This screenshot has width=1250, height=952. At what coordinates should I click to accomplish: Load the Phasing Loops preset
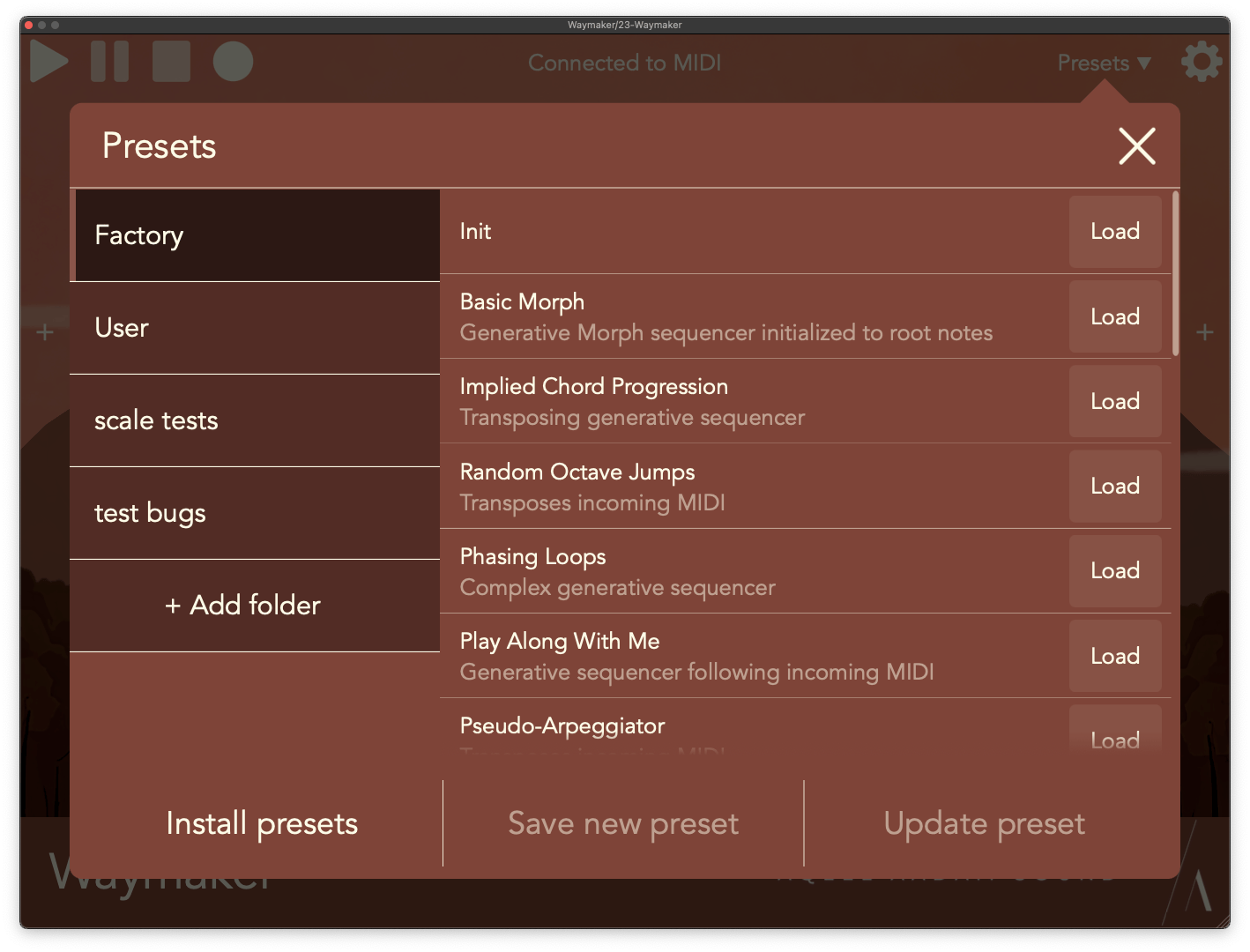pos(1115,570)
